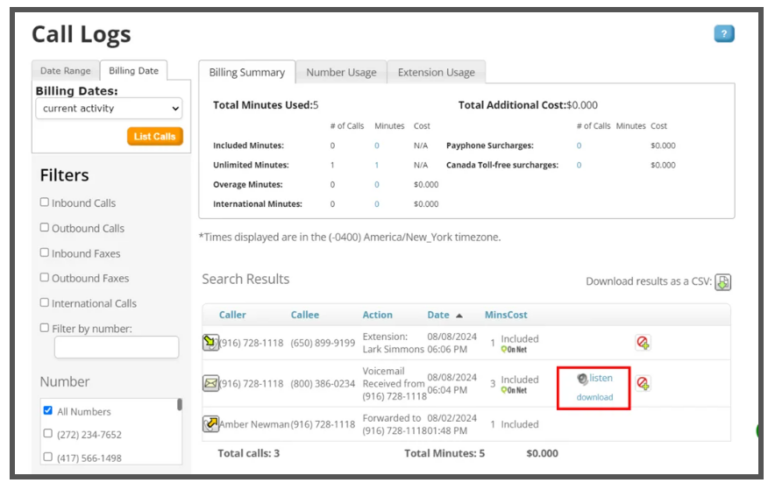Click voicemail envelope icon for (800) 386-0234 row
The width and height of the screenshot is (768, 490).
(x=211, y=383)
